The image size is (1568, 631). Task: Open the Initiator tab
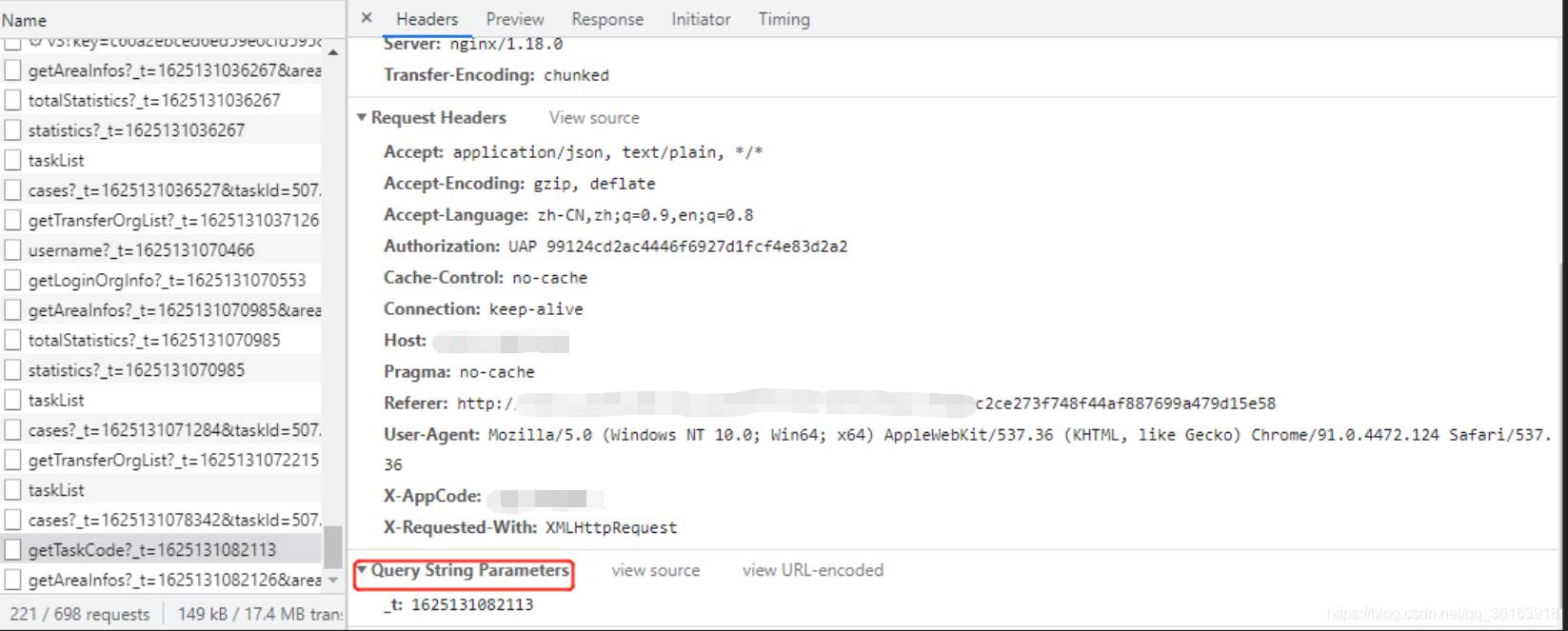pyautogui.click(x=701, y=19)
